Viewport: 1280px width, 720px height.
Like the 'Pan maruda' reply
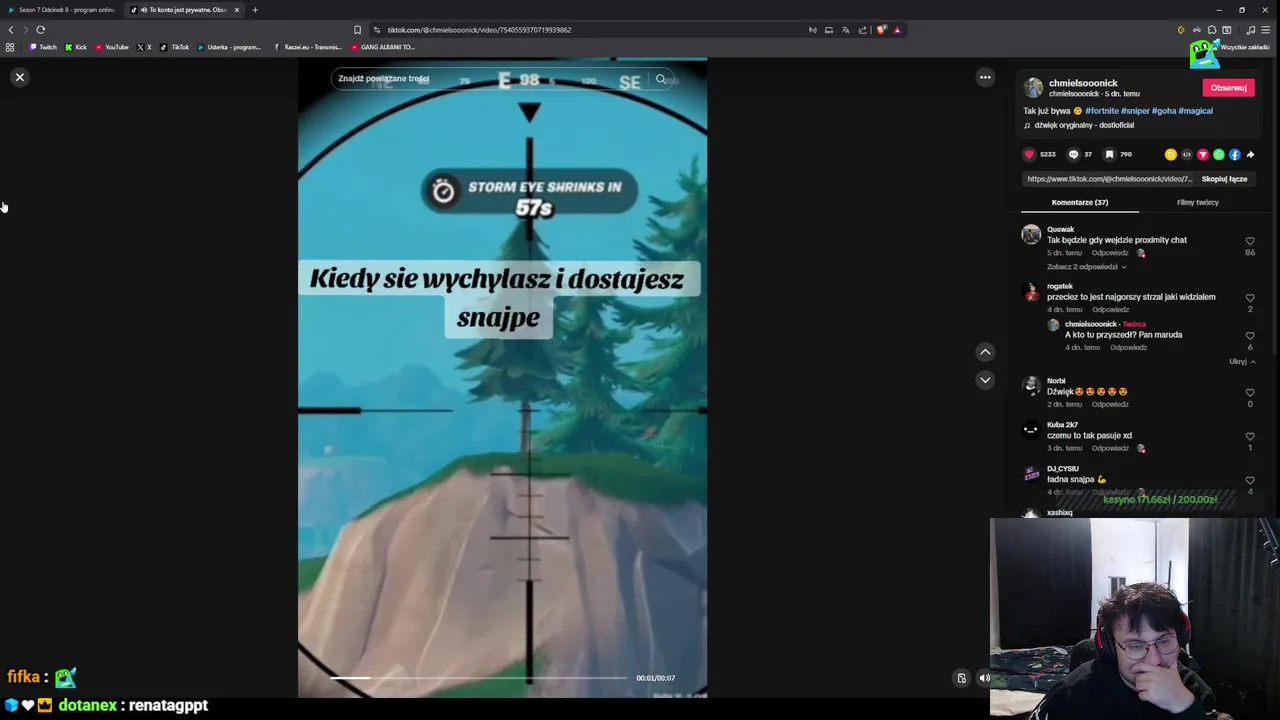1250,336
